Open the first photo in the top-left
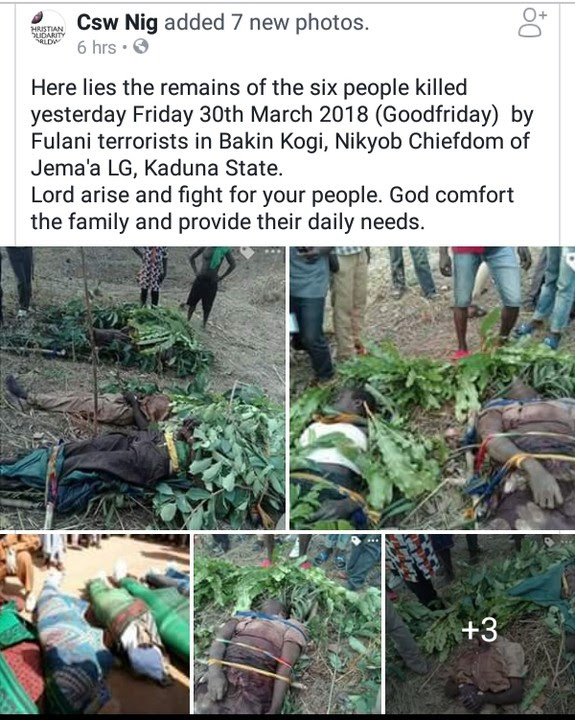The image size is (575, 720). coord(142,388)
